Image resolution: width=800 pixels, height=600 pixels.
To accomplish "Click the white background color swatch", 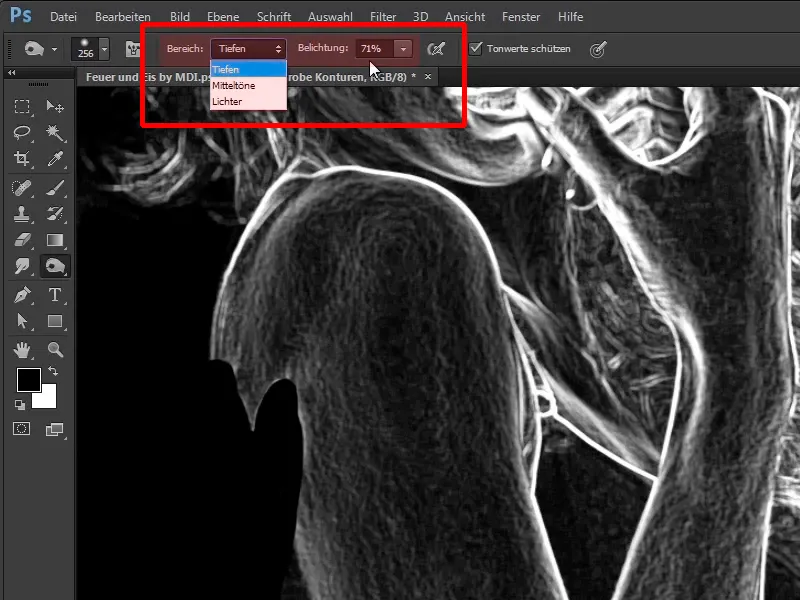I will [47, 399].
